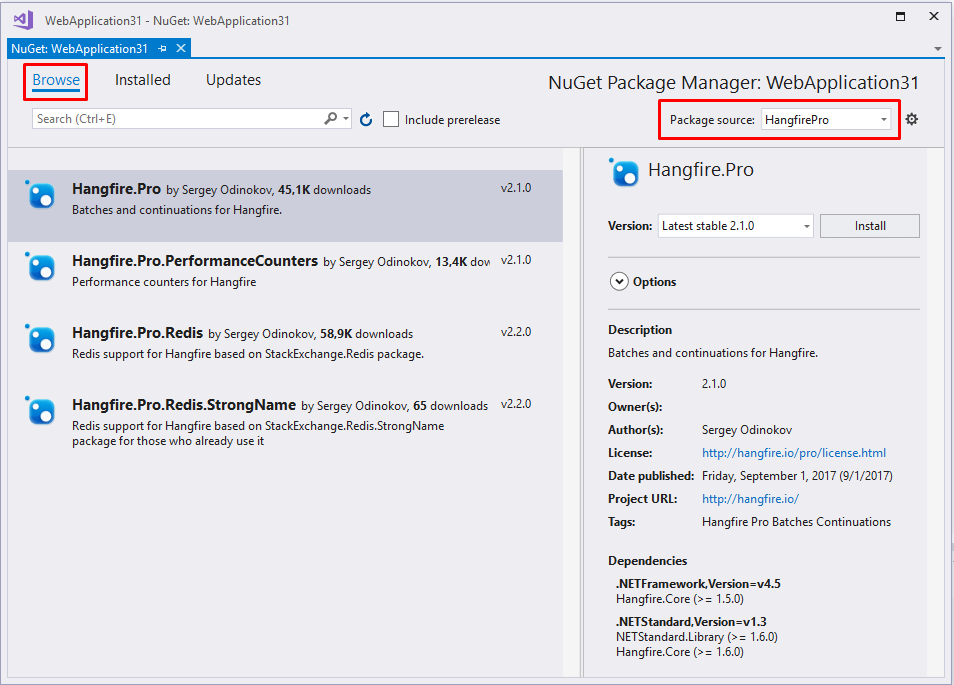Enable Include prerelease checkbox
Viewport: 954px width, 685px height.
tap(391, 120)
